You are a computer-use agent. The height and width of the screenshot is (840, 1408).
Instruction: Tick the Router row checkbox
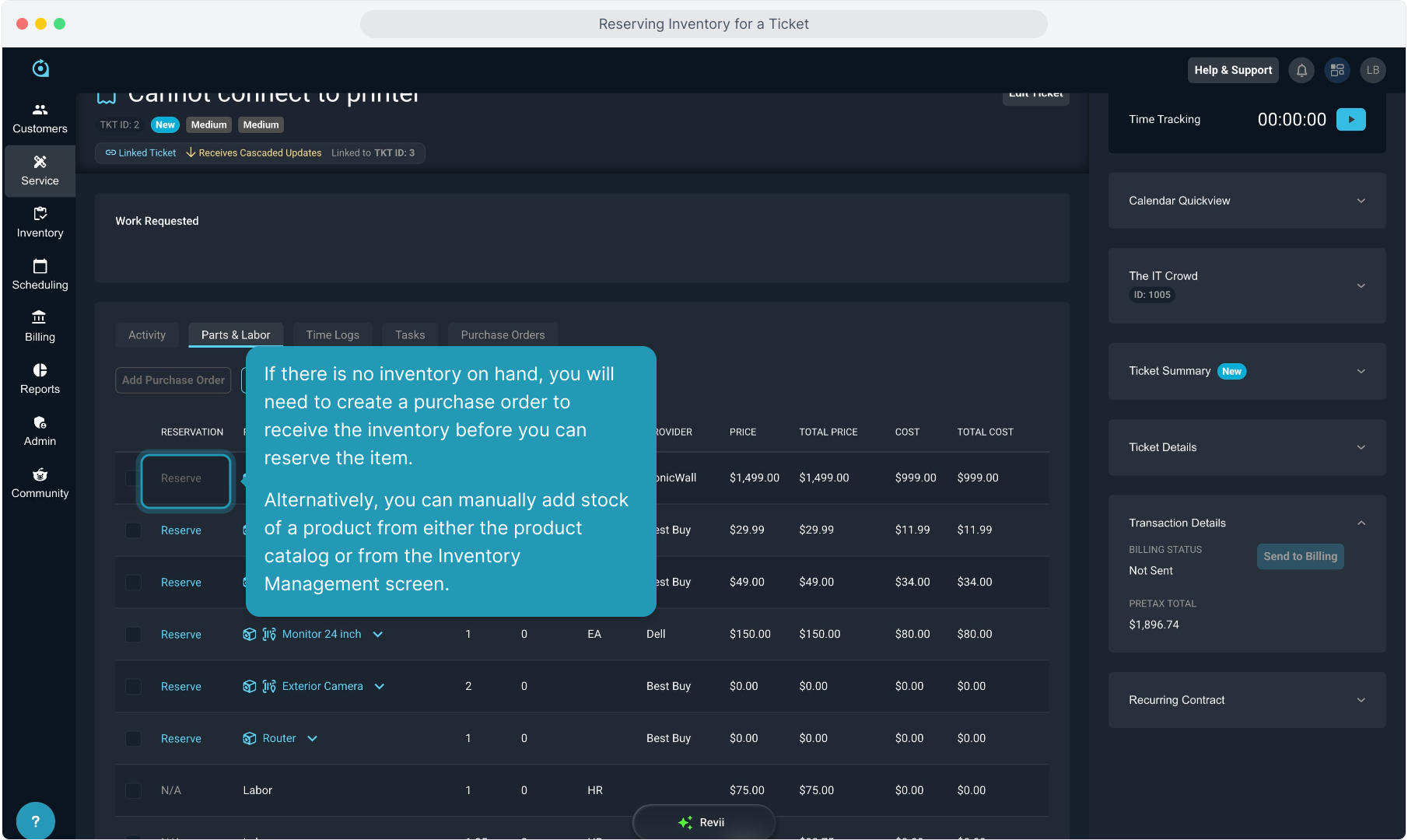click(133, 739)
